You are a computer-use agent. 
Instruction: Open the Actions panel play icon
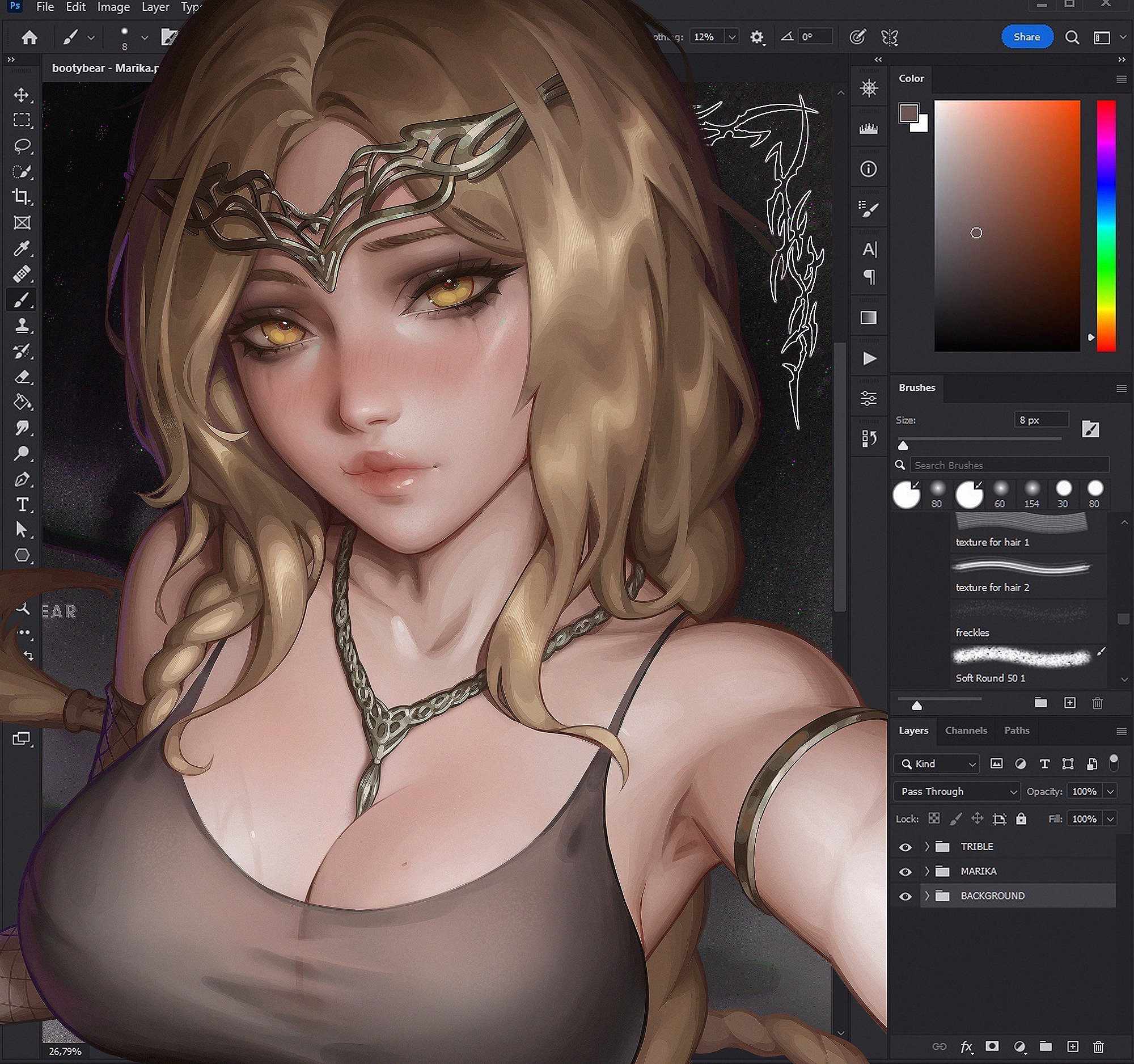[869, 358]
